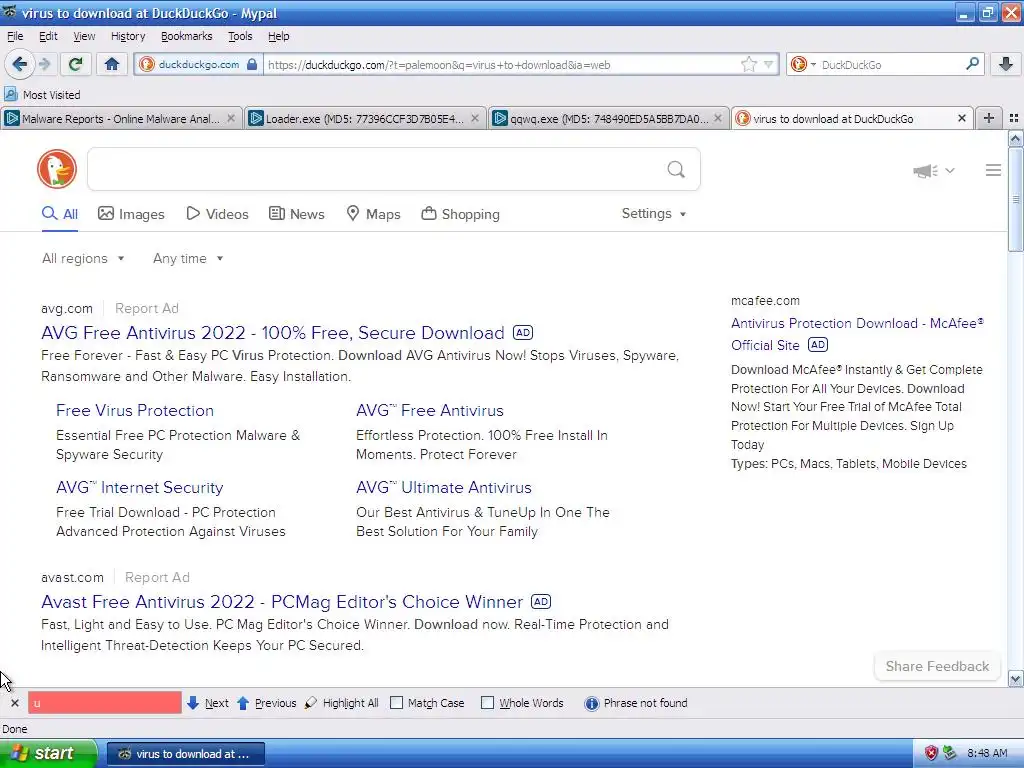Click the search bar magnifier icon
The height and width of the screenshot is (768, 1024).
tap(972, 64)
